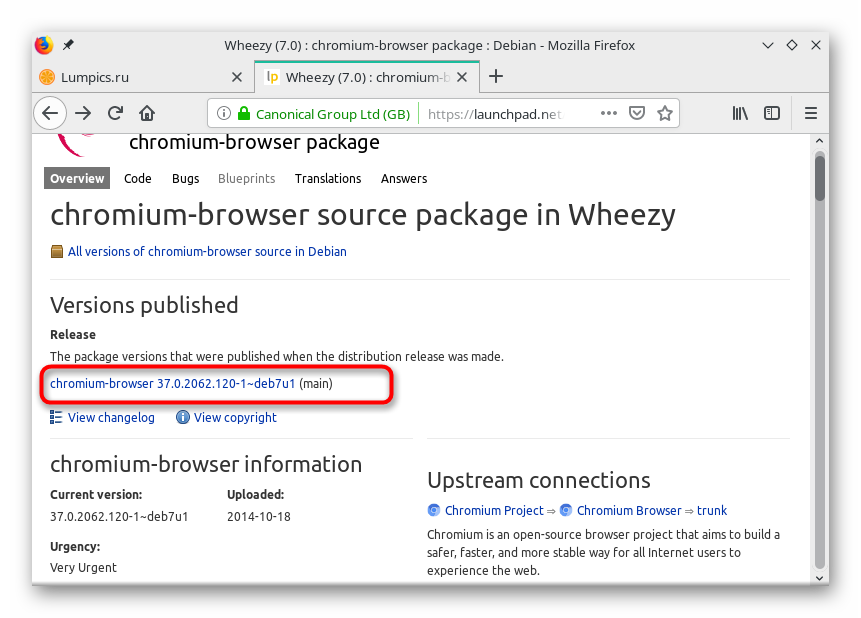This screenshot has height=618, width=861.
Task: Close the Wheezy (7.0) tab
Action: [x=462, y=77]
